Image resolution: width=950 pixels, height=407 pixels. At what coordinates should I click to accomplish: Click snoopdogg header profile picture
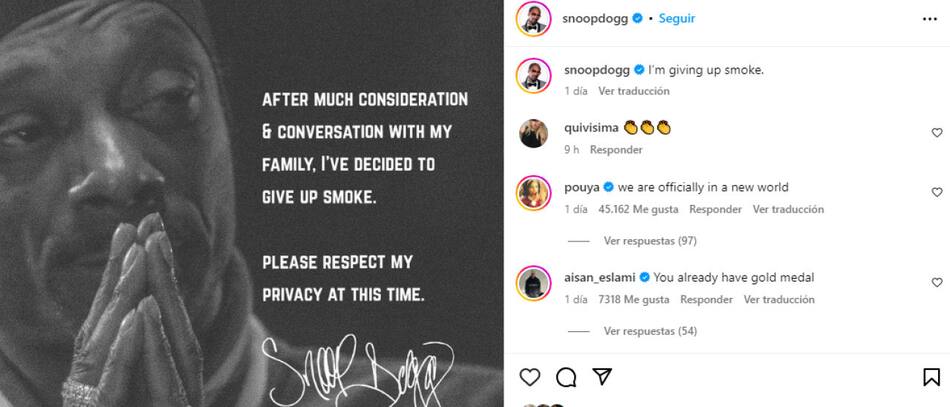[533, 19]
